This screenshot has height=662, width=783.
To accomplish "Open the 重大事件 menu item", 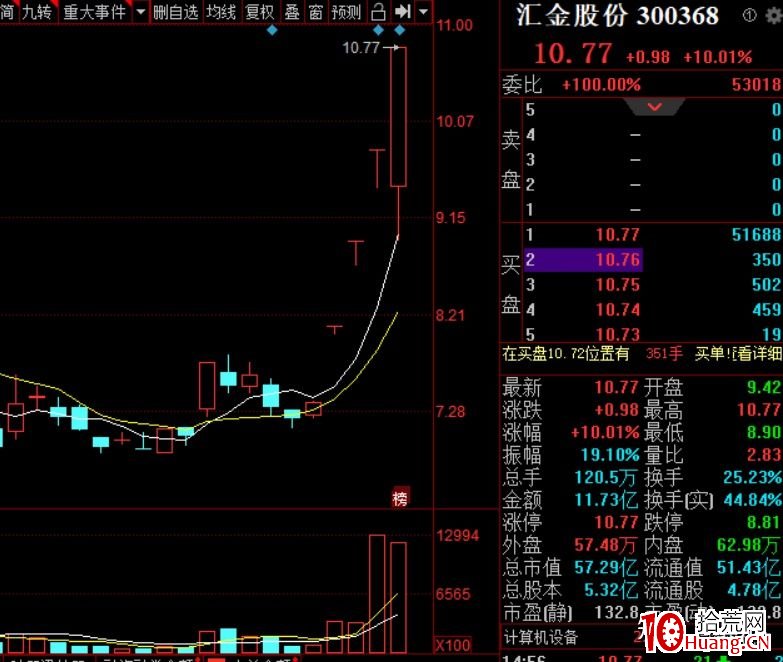I will tap(95, 11).
